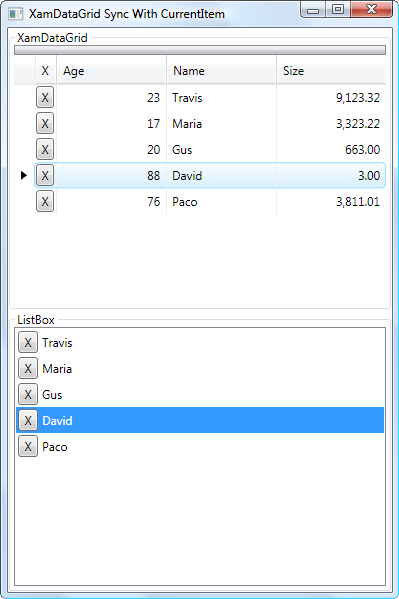Select Maria item in ListBox

pyautogui.click(x=200, y=368)
